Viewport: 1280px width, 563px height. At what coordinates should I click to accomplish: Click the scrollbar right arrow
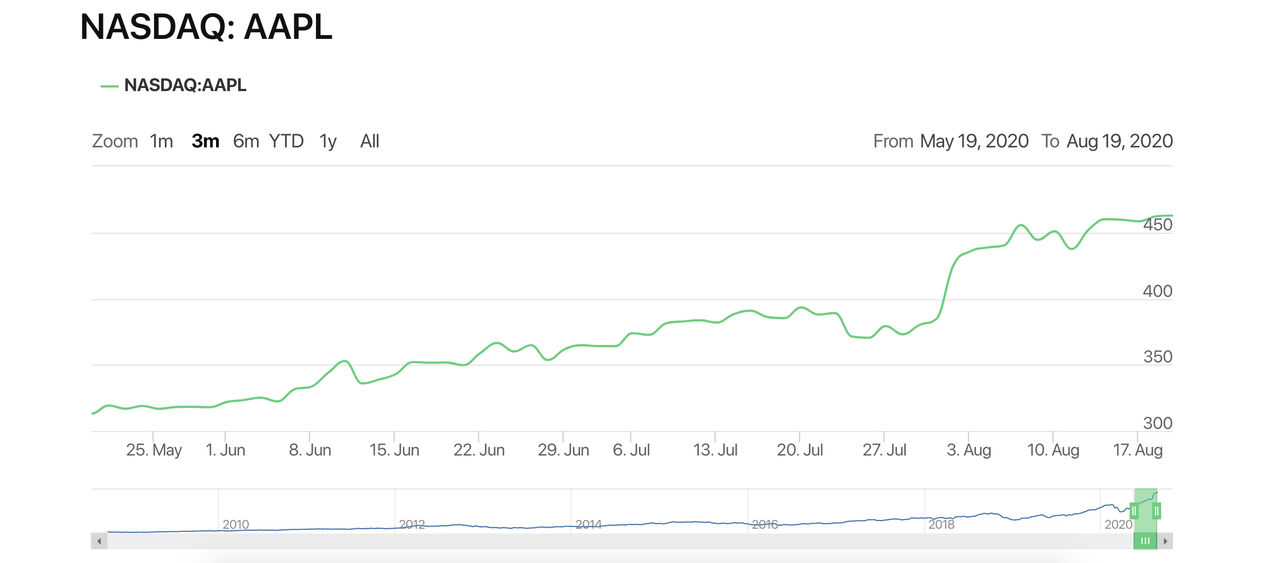(1165, 541)
